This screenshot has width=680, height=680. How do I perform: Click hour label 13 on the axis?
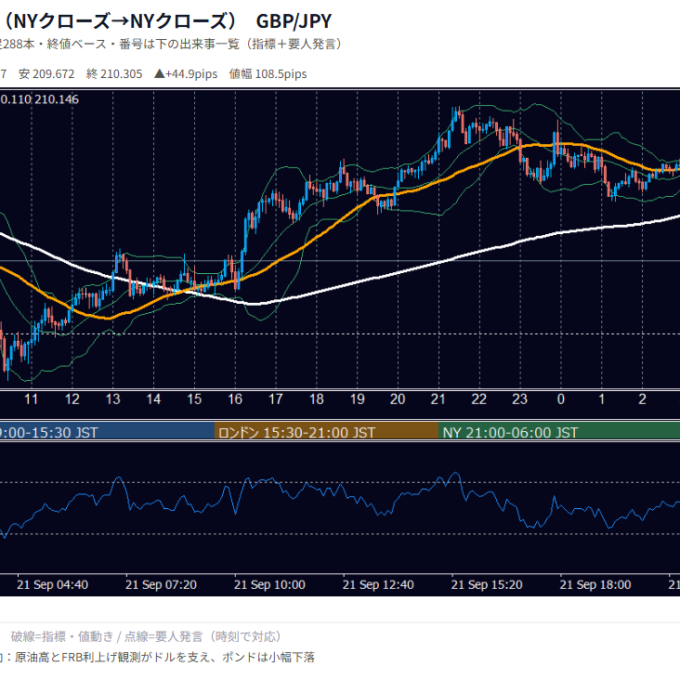click(113, 399)
